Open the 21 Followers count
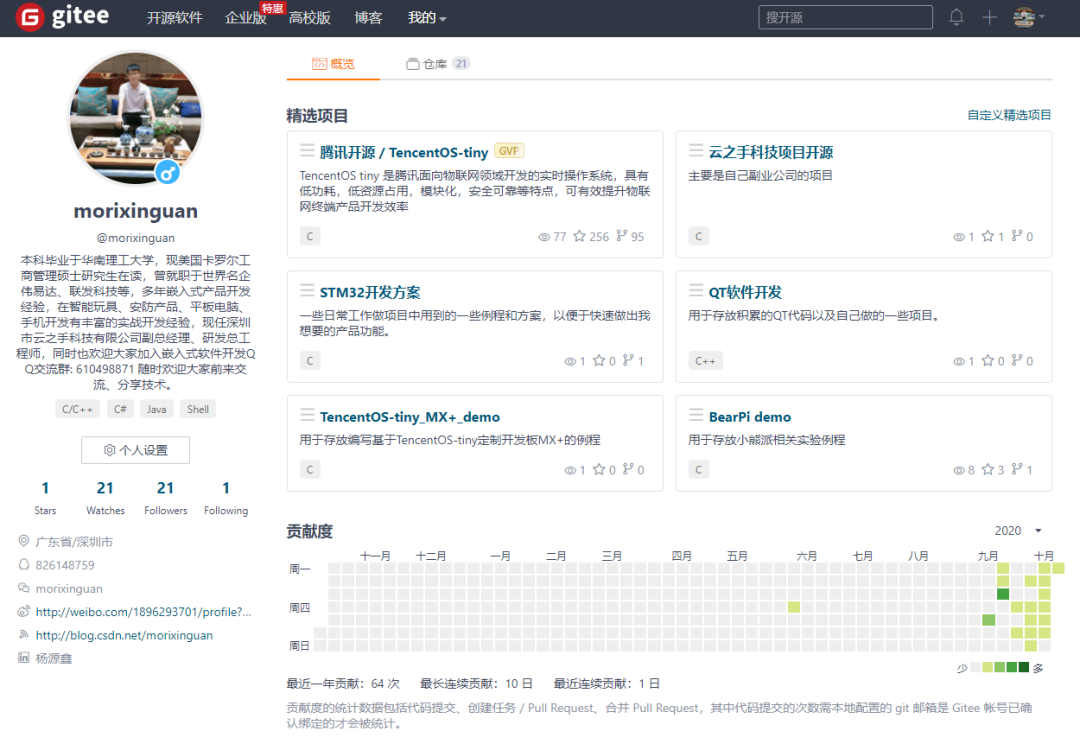1080x744 pixels. click(x=165, y=497)
